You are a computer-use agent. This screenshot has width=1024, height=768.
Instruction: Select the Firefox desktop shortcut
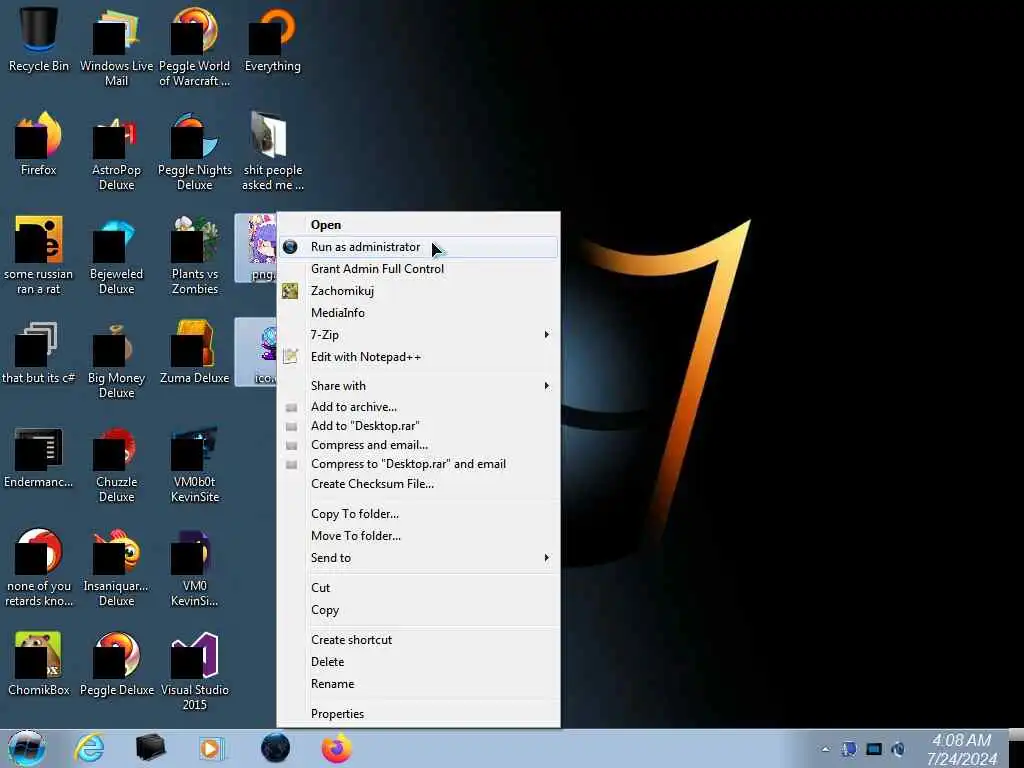[39, 144]
